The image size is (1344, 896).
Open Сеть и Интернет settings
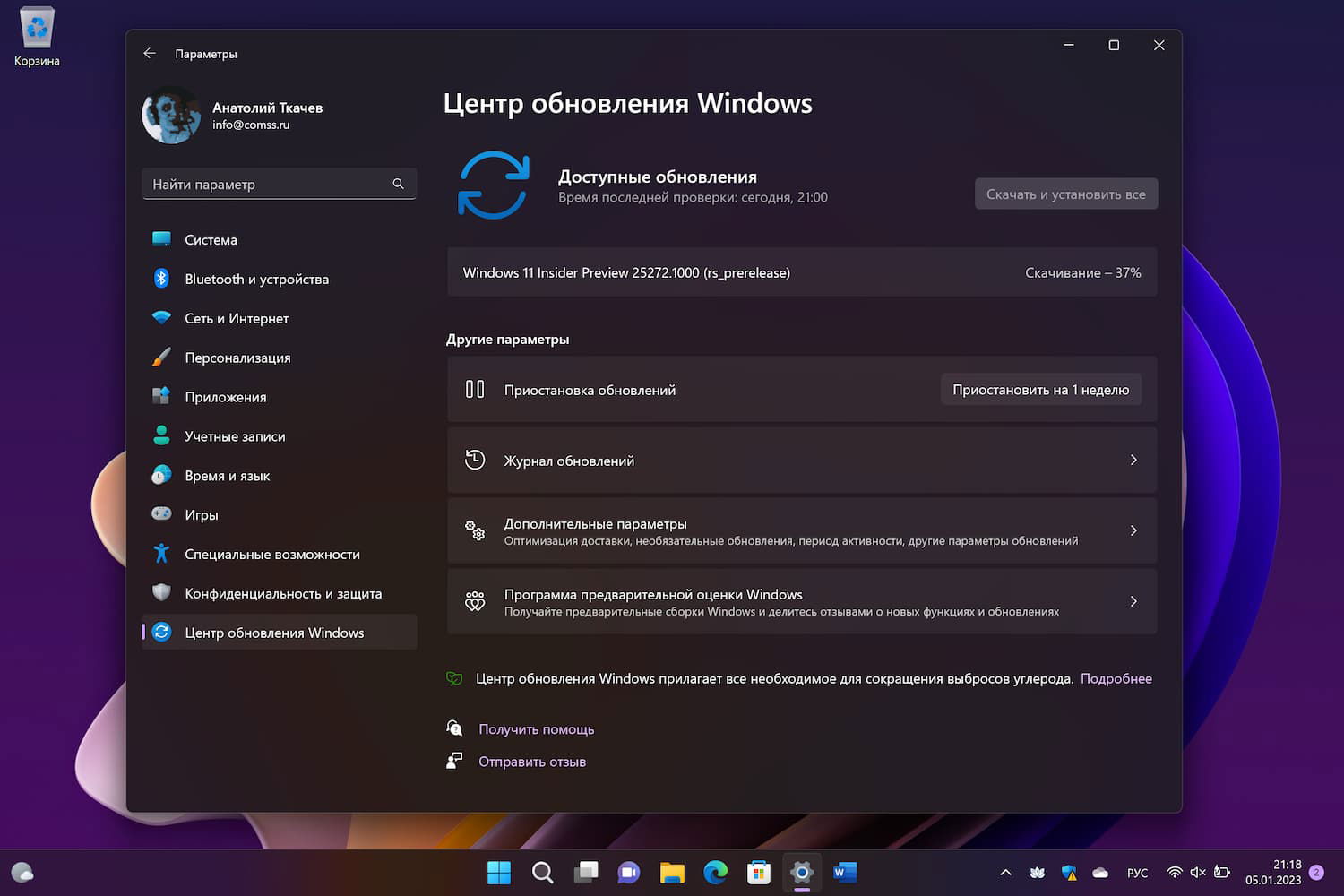(x=236, y=318)
